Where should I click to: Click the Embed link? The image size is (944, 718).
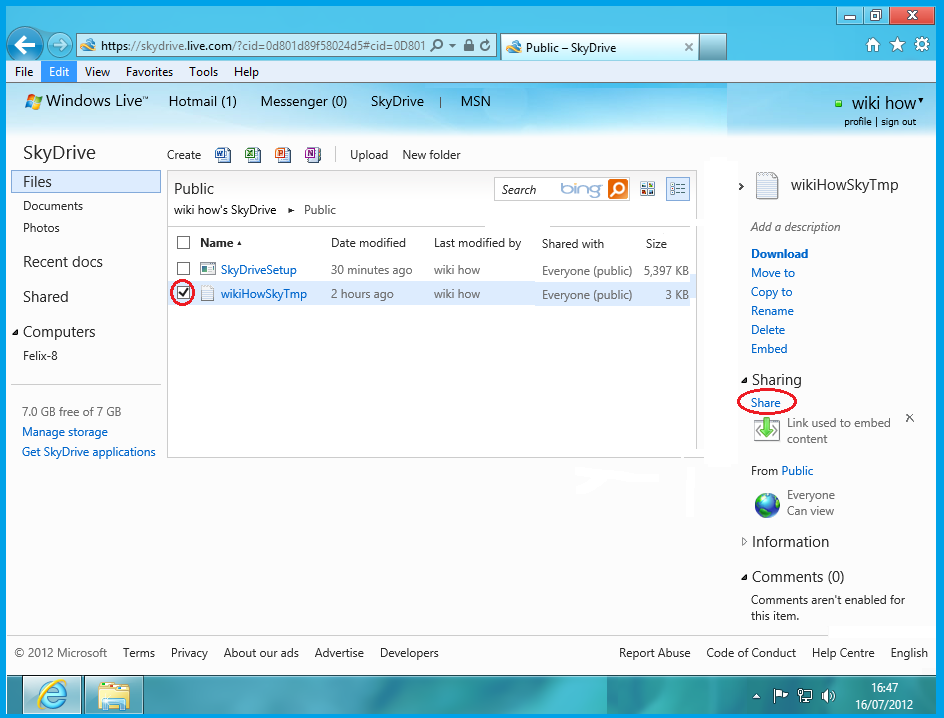769,348
